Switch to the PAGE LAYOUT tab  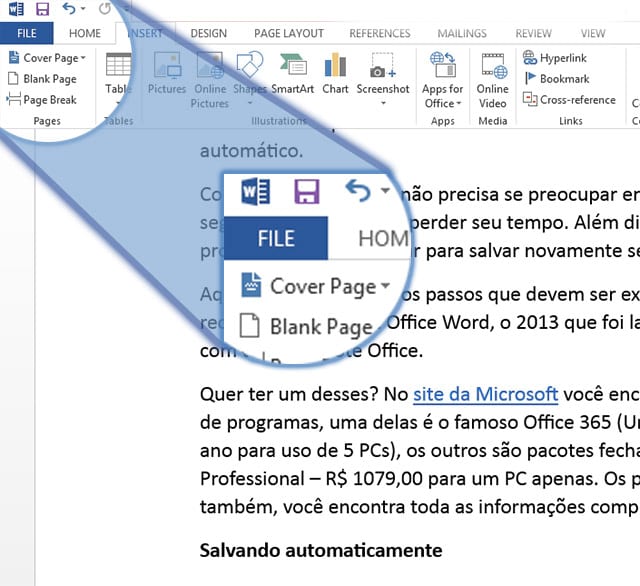pos(289,33)
